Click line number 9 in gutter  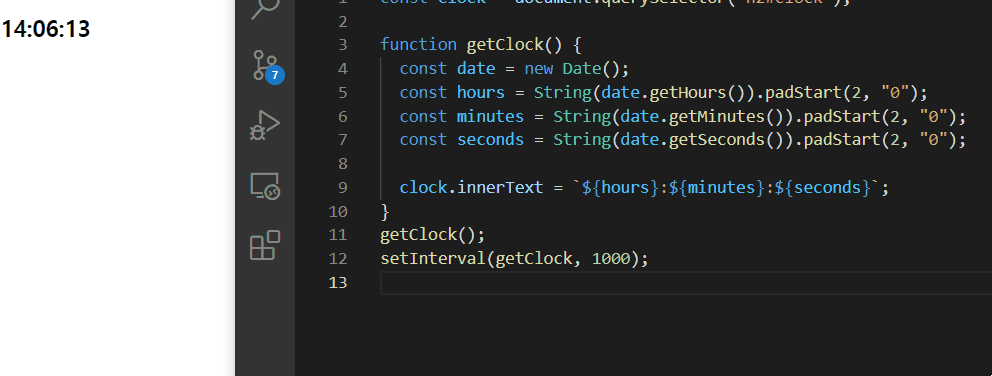coord(343,188)
